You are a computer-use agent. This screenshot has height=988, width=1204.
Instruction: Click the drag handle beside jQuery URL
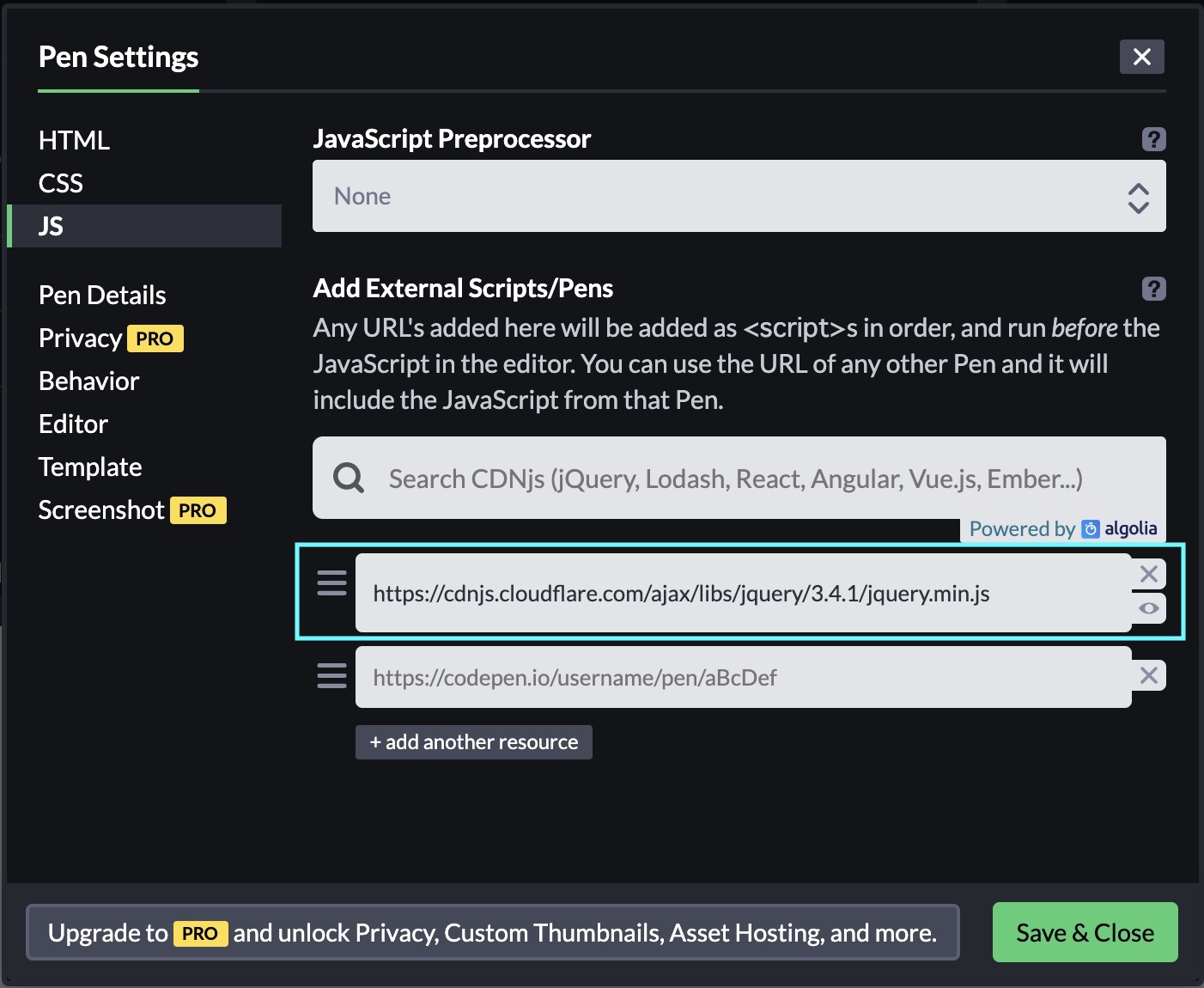click(332, 583)
